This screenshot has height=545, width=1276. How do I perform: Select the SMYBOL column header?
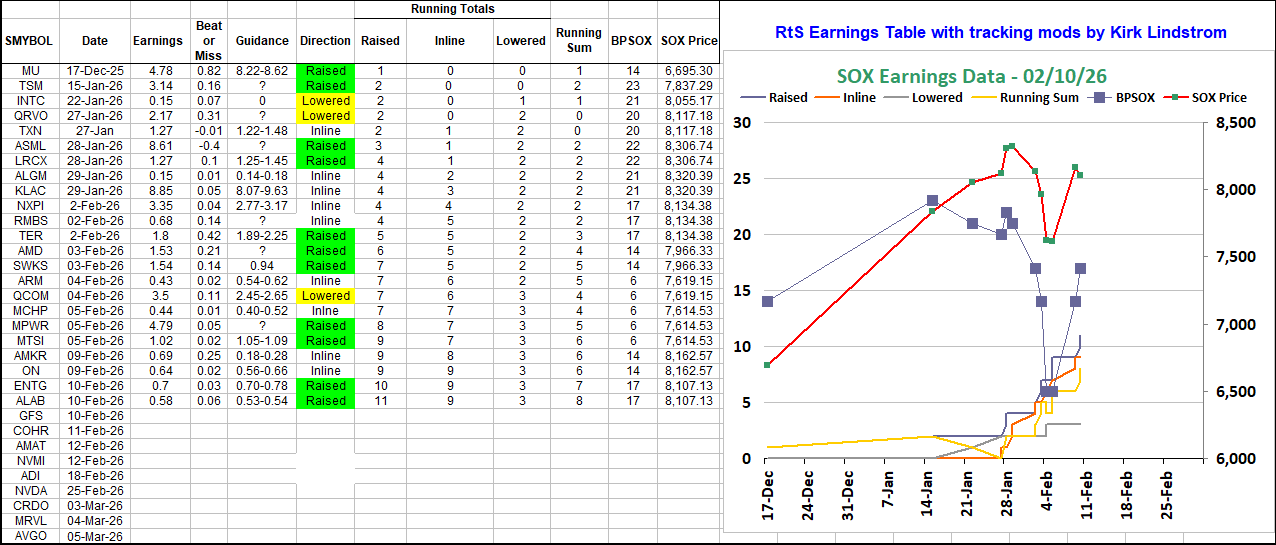(29, 41)
